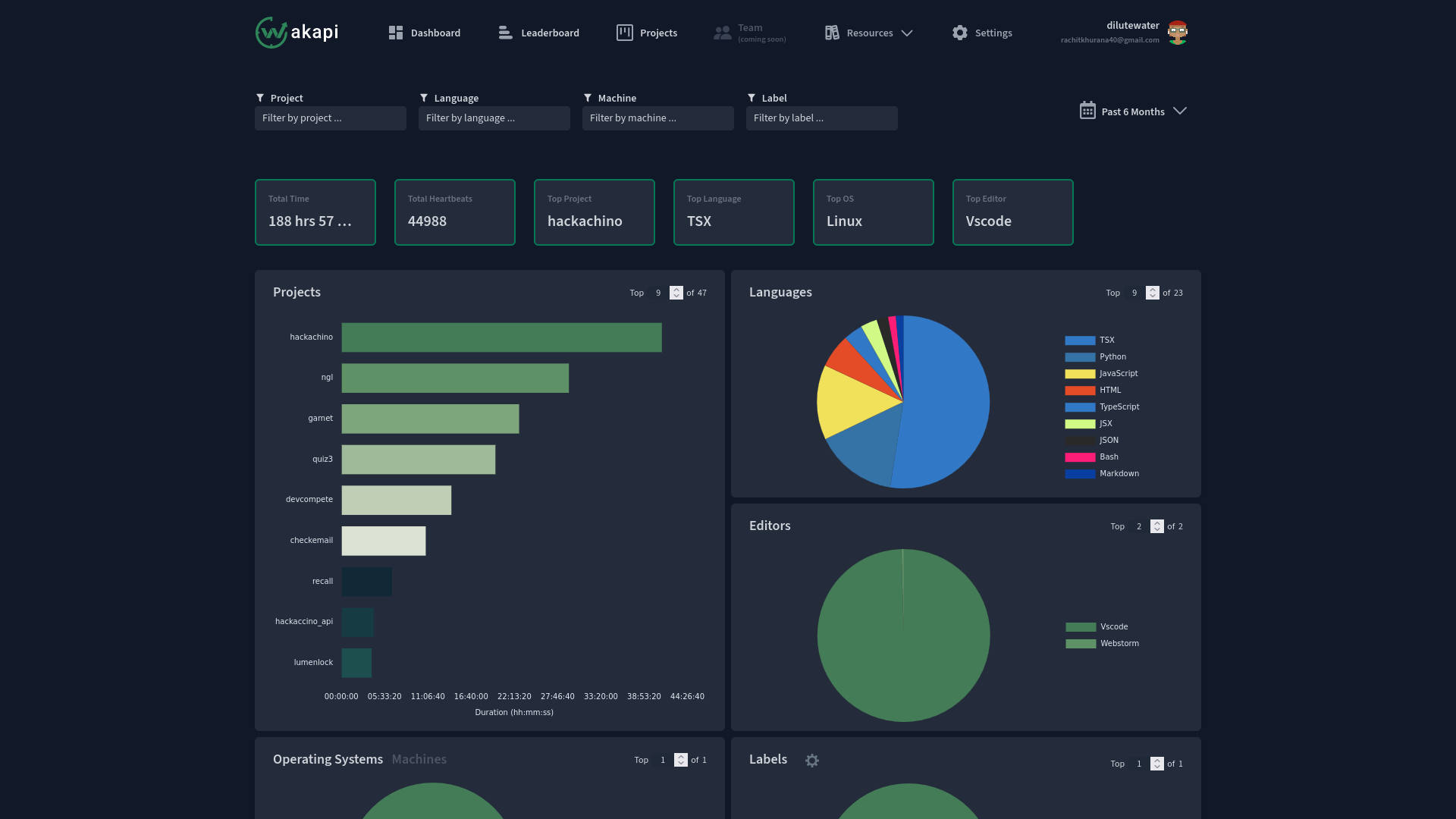Image resolution: width=1456 pixels, height=819 pixels.
Task: Click the JavaScript color swatch in legend
Action: coord(1080,374)
